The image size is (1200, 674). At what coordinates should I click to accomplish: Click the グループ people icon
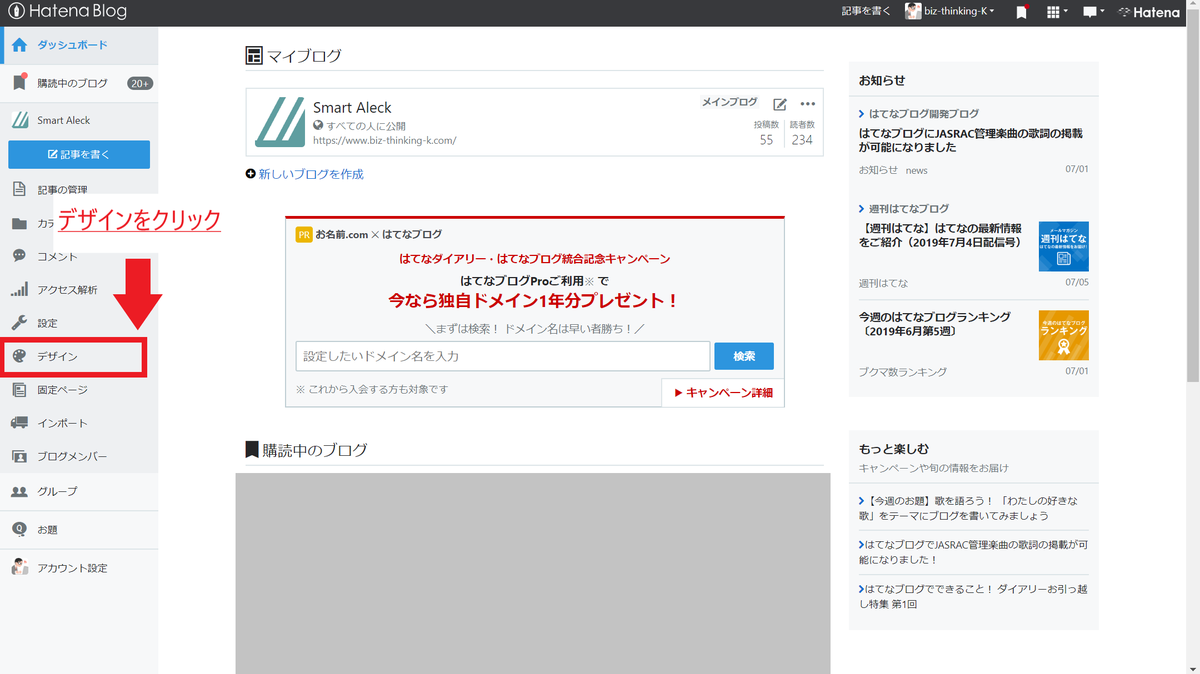(x=19, y=491)
